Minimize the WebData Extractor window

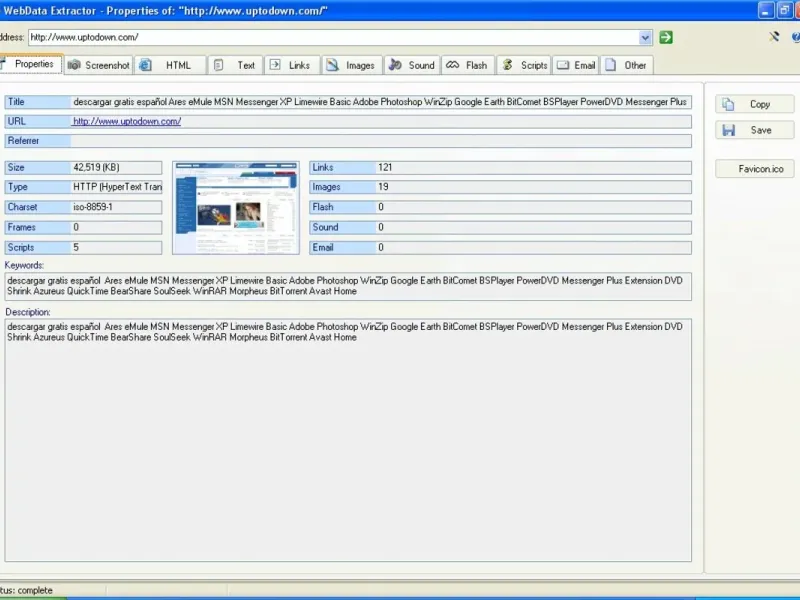pos(766,10)
